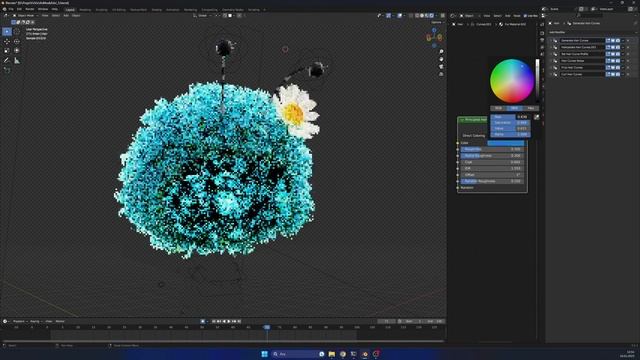
Task: Click the viewport zoom magnifier icon
Action: click(441, 52)
